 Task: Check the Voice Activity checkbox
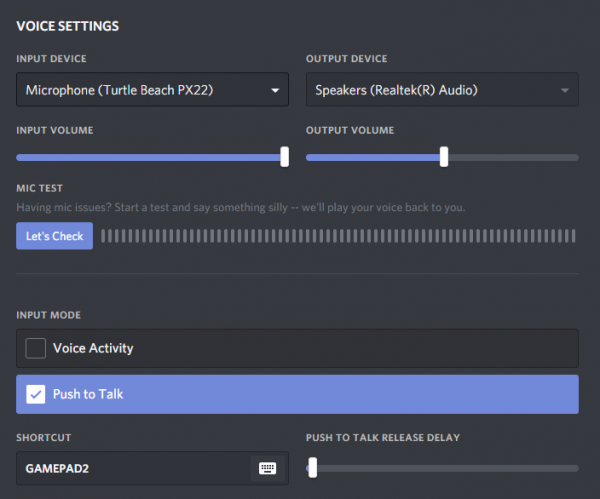(36, 348)
